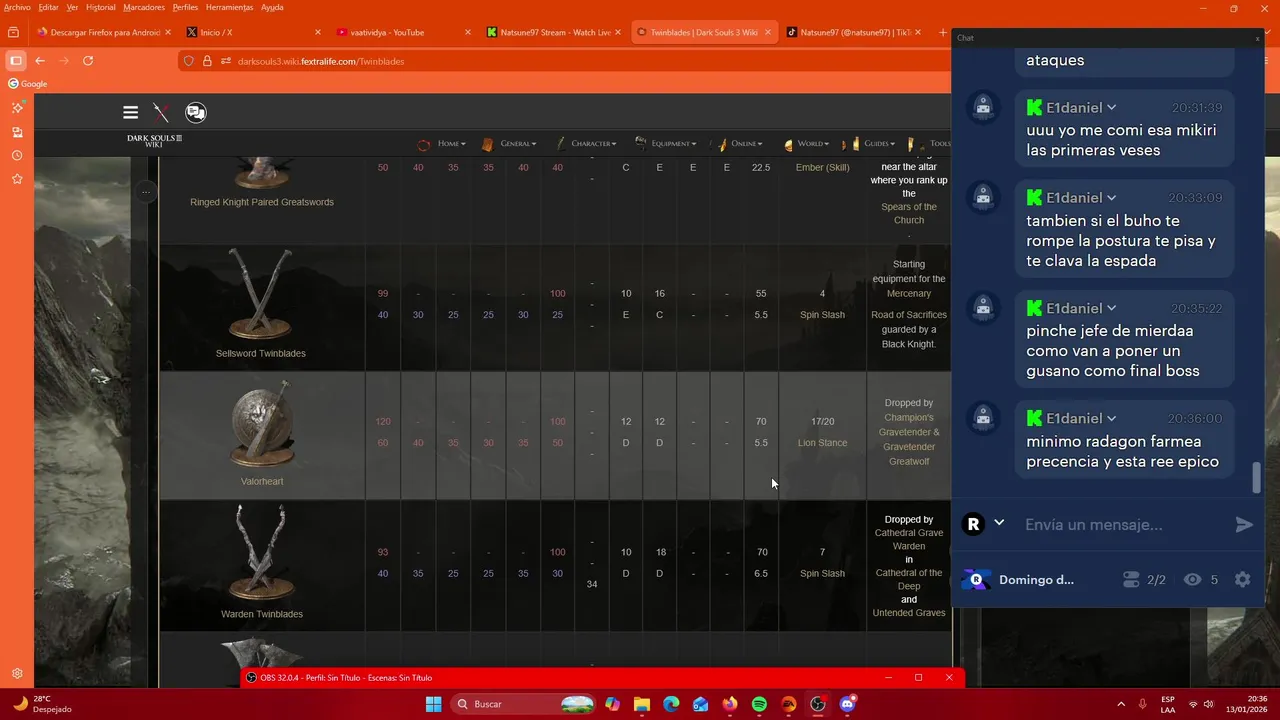This screenshot has height=720, width=1280.
Task: Open the Warden Twinblades link
Action: coord(262,614)
